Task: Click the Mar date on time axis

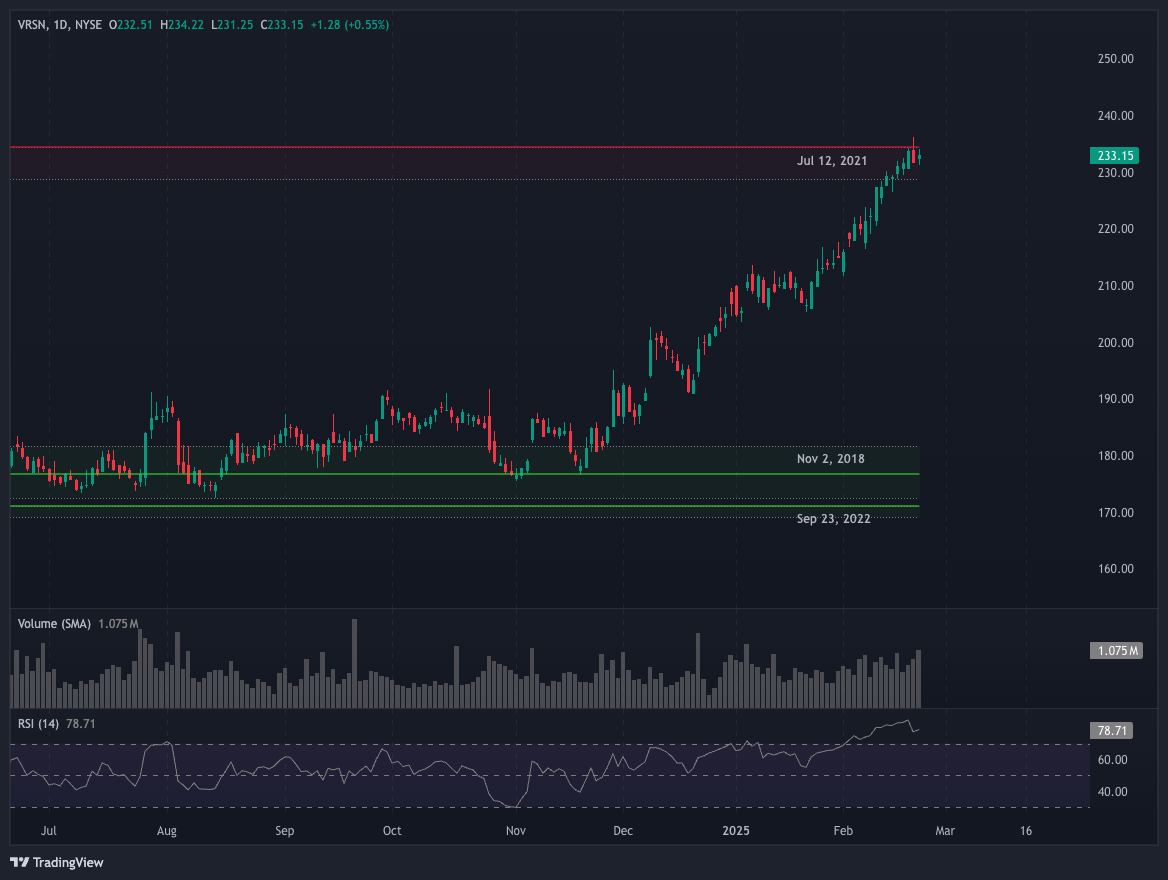Action: click(945, 830)
